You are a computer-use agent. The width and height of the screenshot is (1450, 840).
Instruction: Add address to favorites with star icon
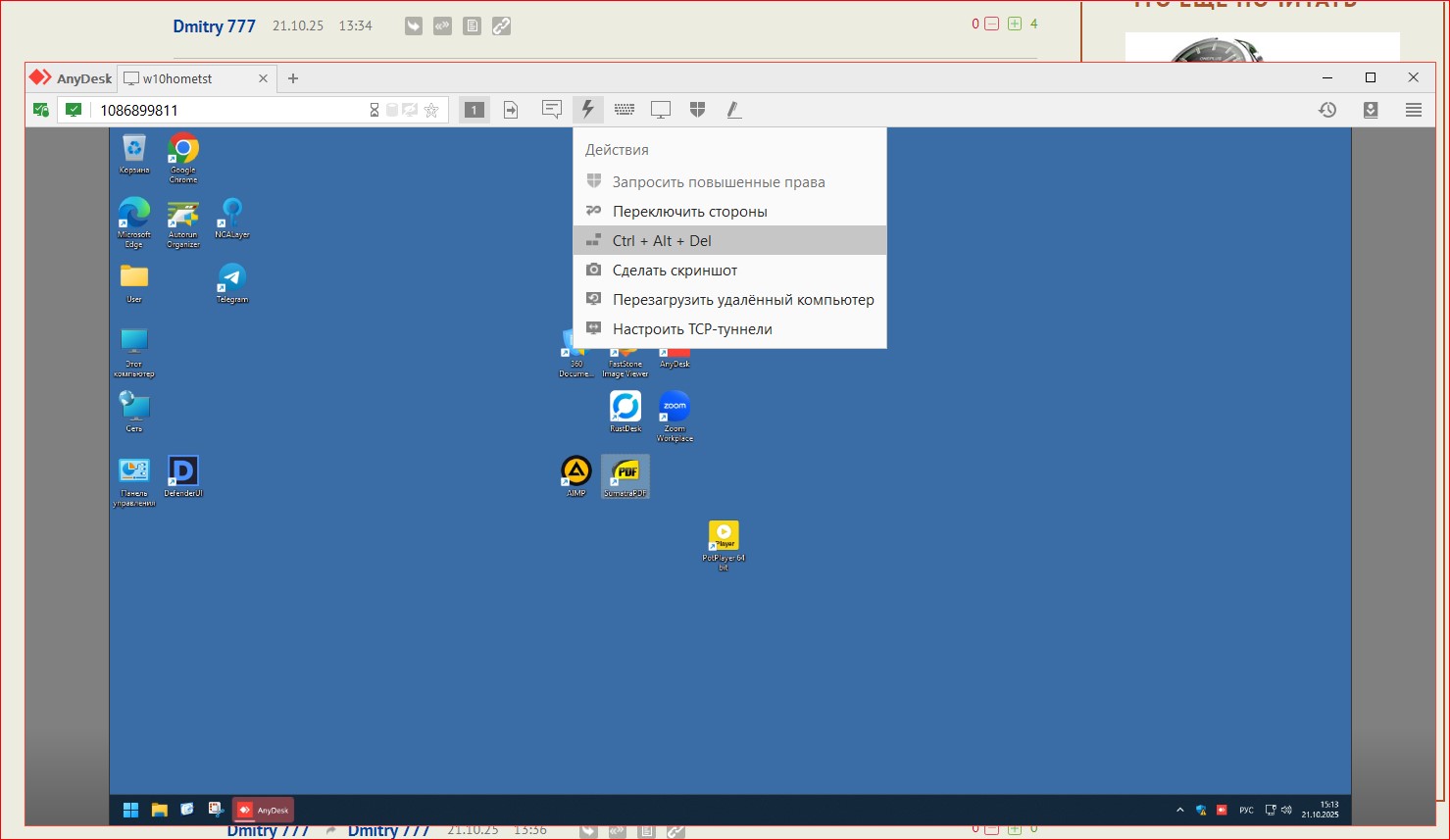pyautogui.click(x=431, y=110)
